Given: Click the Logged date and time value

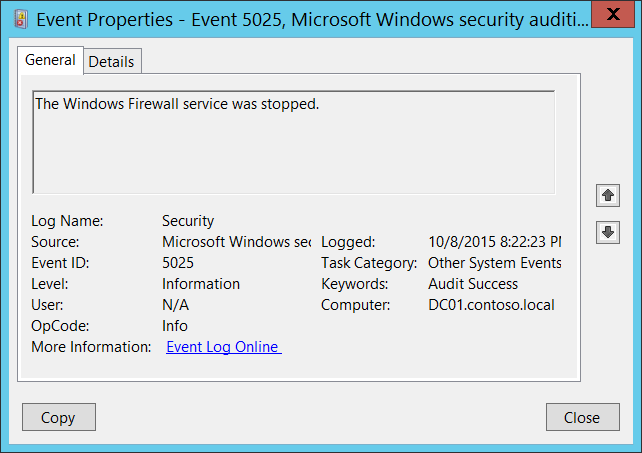Looking at the screenshot, I should pyautogui.click(x=494, y=242).
